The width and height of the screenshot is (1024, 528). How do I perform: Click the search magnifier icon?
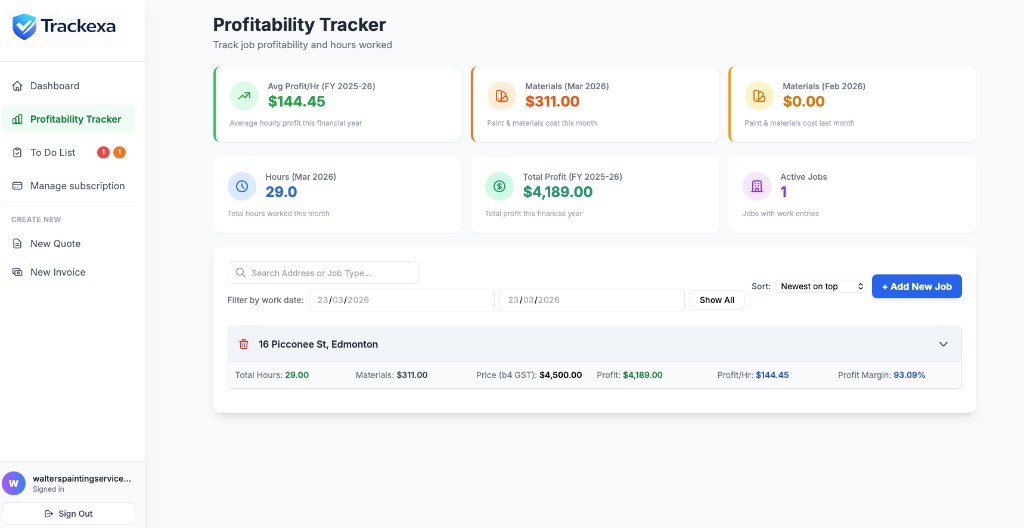[x=240, y=272]
